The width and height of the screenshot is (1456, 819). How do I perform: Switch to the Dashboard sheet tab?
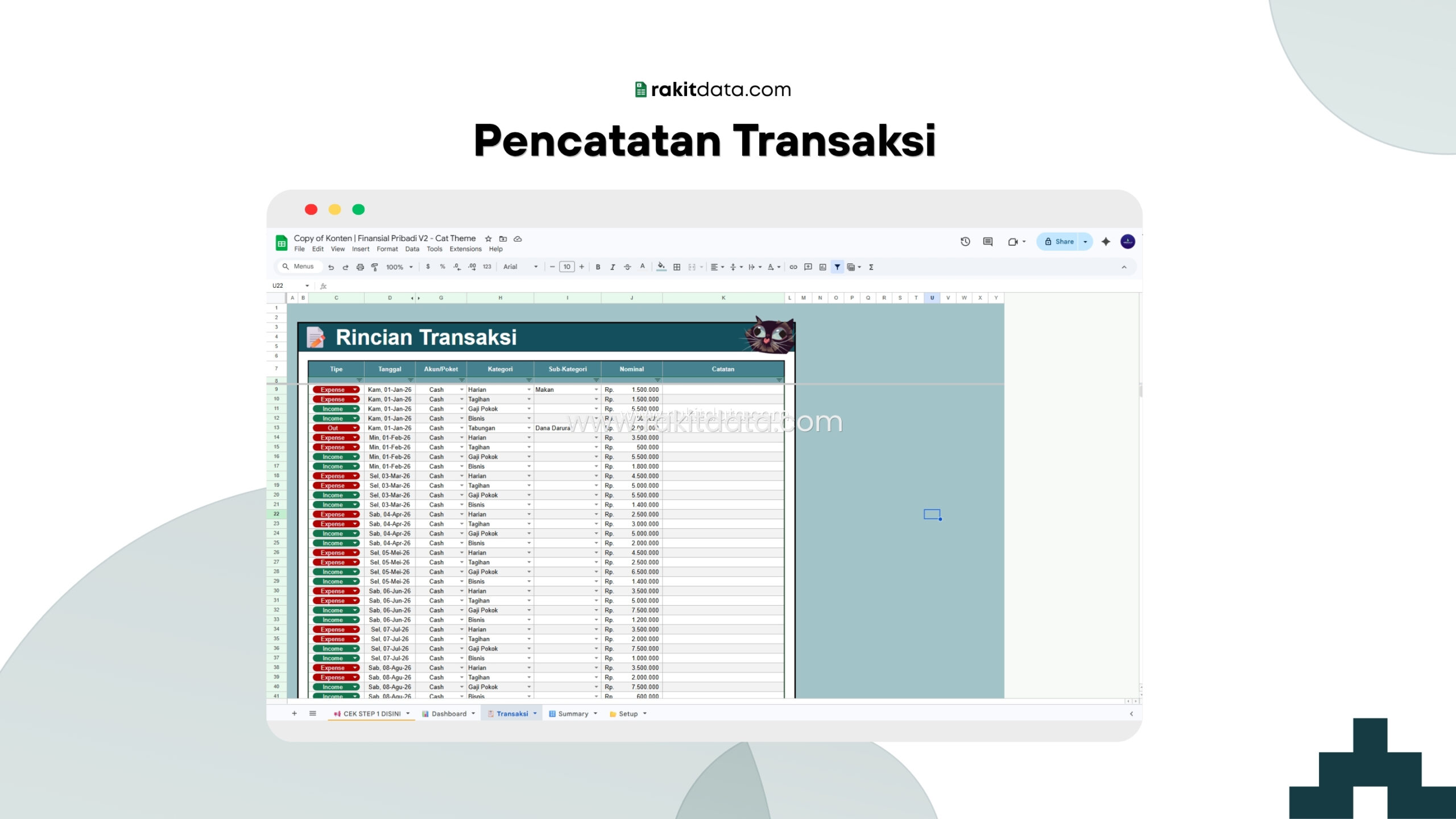[448, 714]
